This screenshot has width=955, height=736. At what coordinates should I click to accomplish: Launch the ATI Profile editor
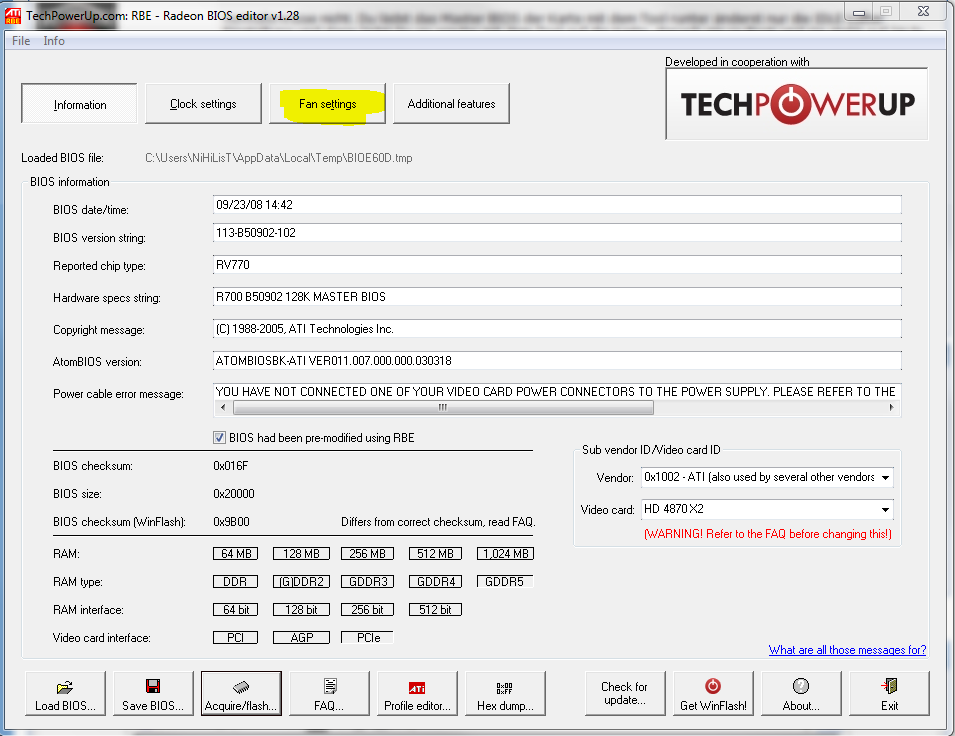coord(417,693)
